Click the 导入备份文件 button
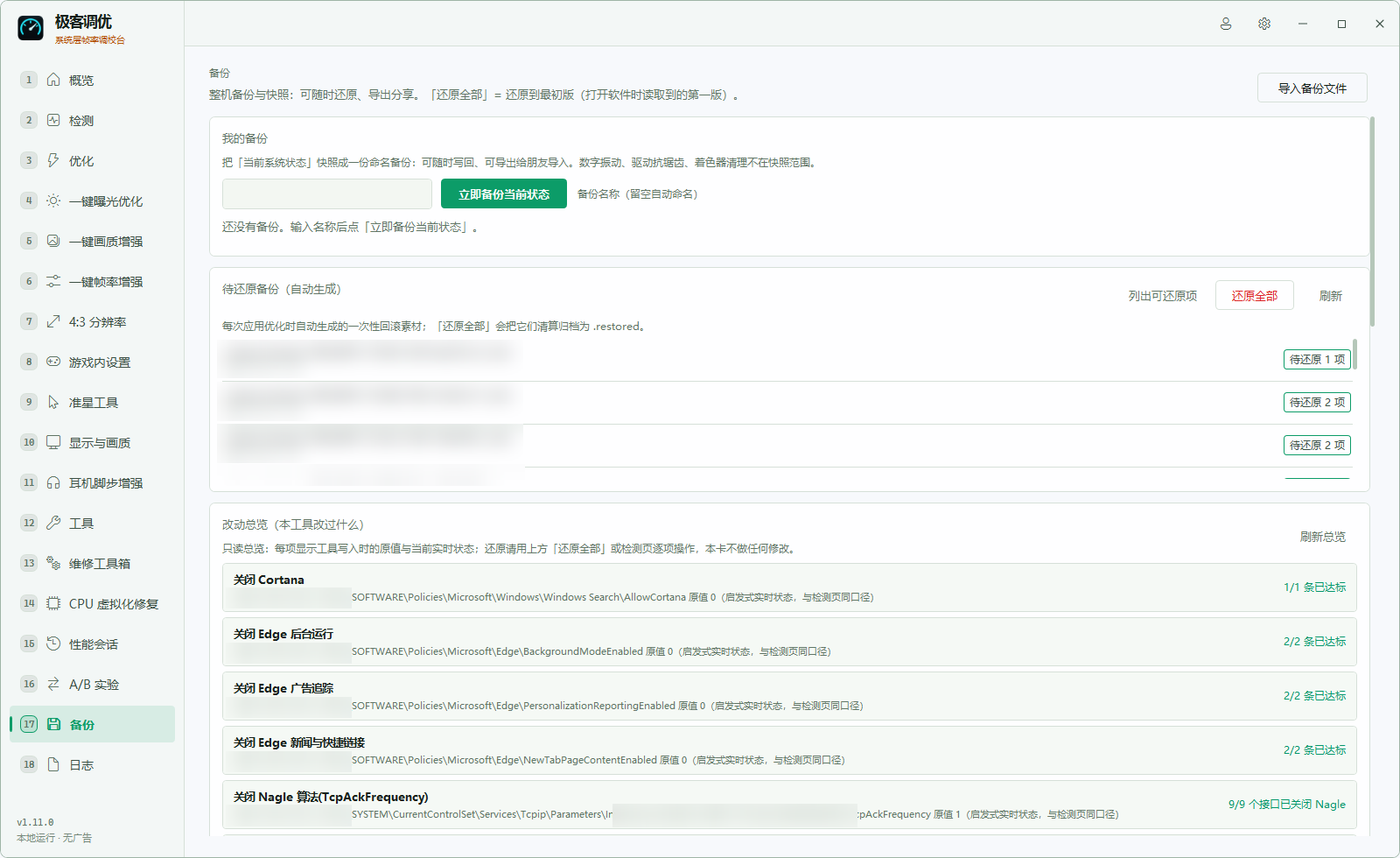 1312,88
